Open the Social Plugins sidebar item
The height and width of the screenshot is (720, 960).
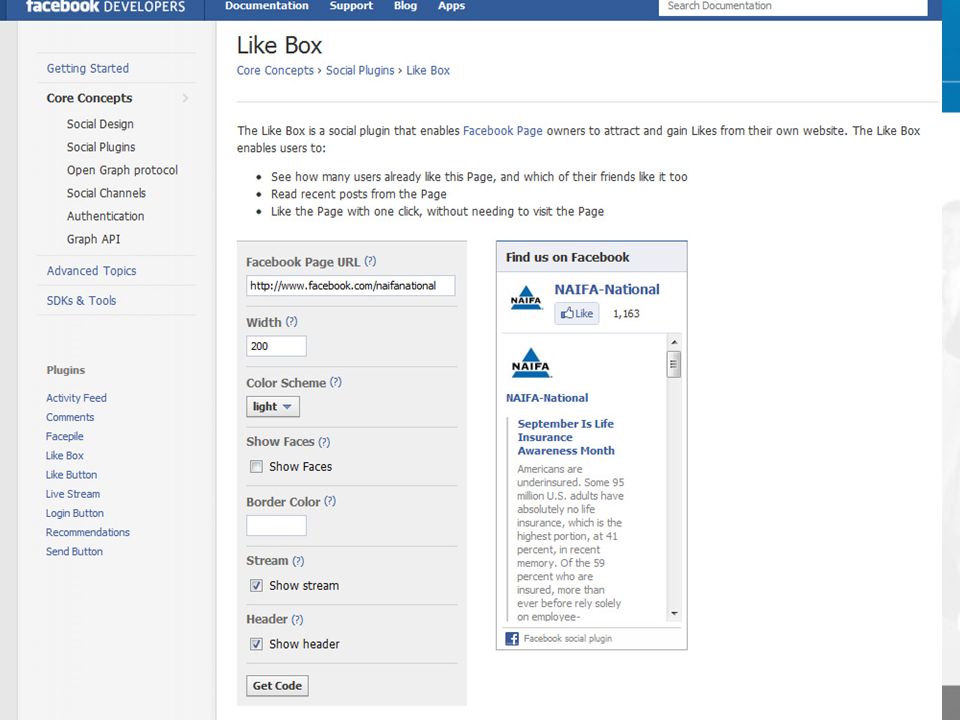click(x=101, y=147)
